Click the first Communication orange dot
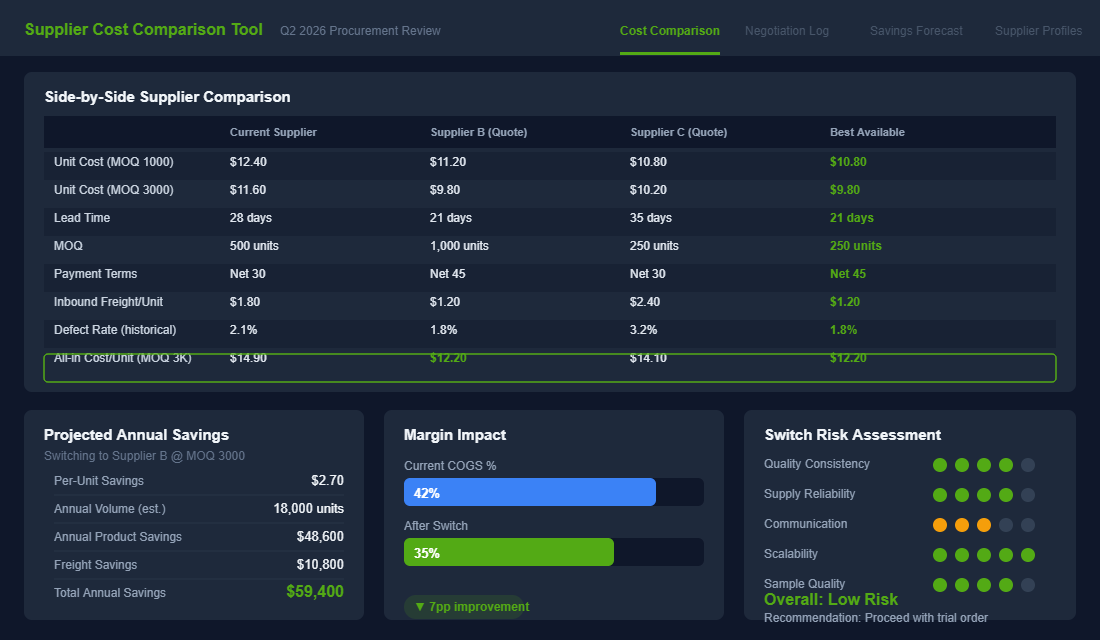 tap(939, 524)
